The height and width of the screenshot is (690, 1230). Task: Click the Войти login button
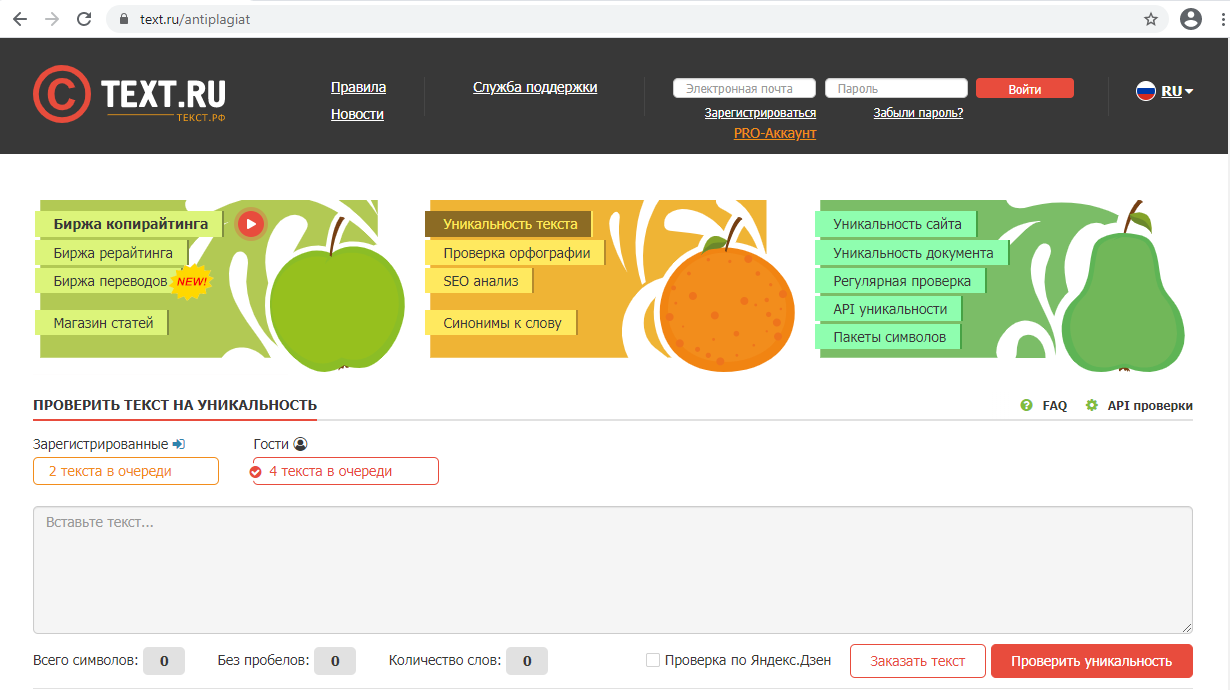coord(1024,89)
